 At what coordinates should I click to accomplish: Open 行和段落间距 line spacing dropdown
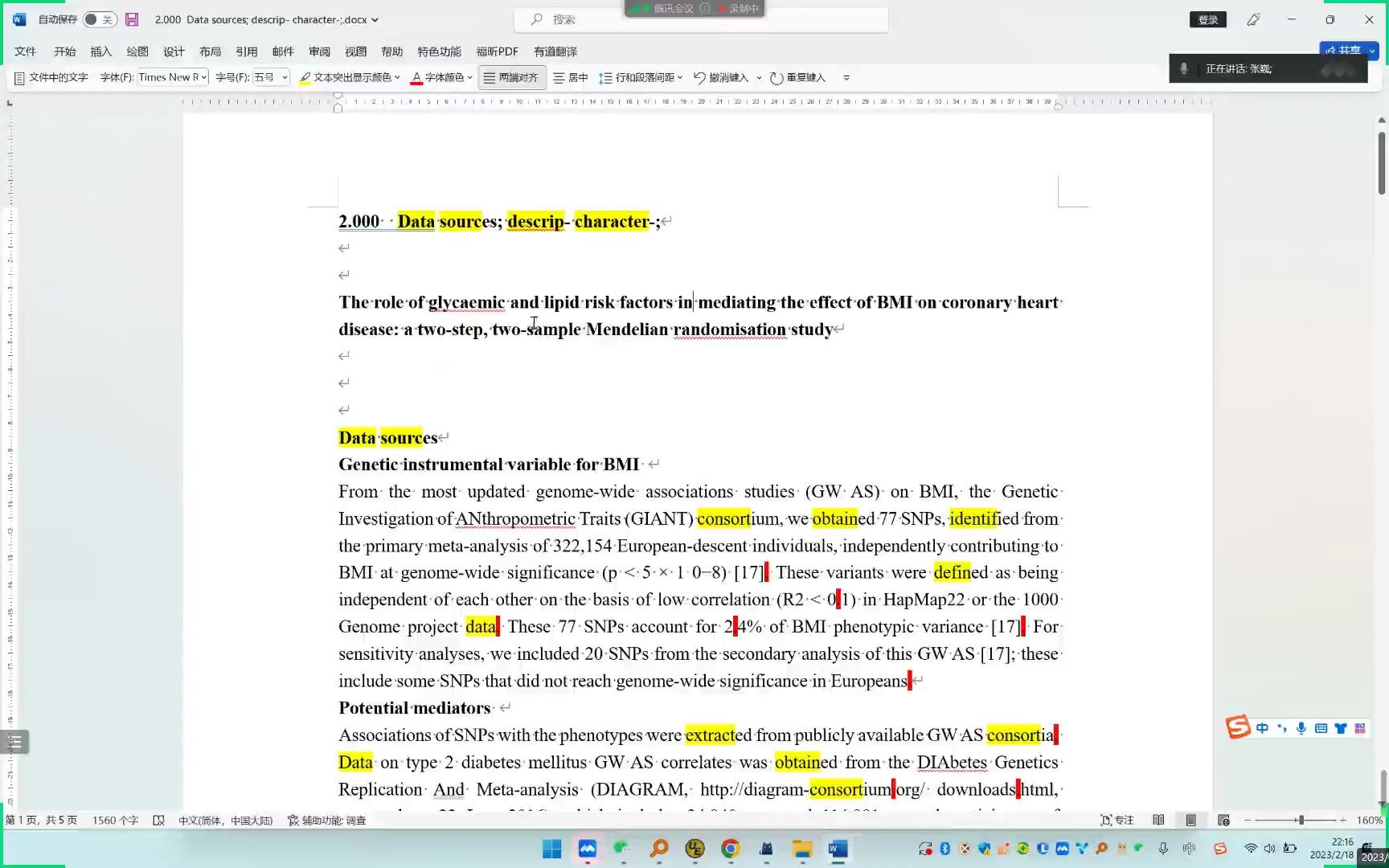[641, 78]
